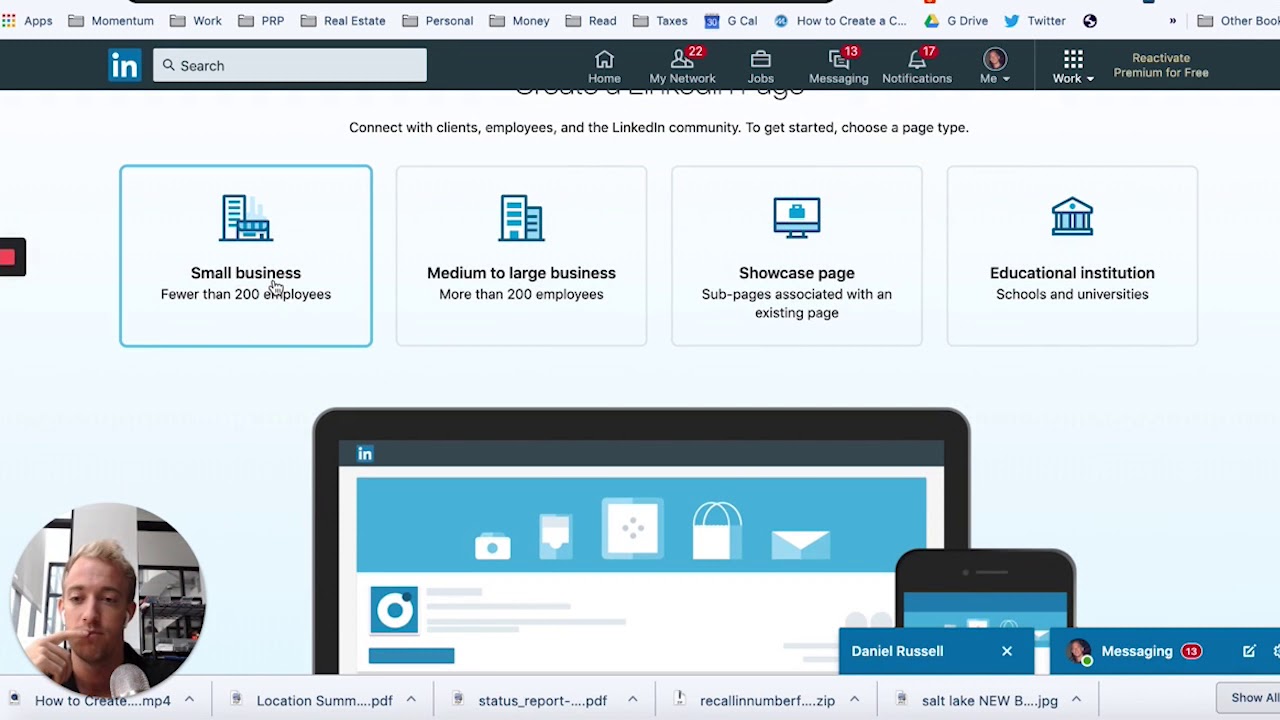Open My Network
This screenshot has height=720, width=1280.
click(682, 67)
